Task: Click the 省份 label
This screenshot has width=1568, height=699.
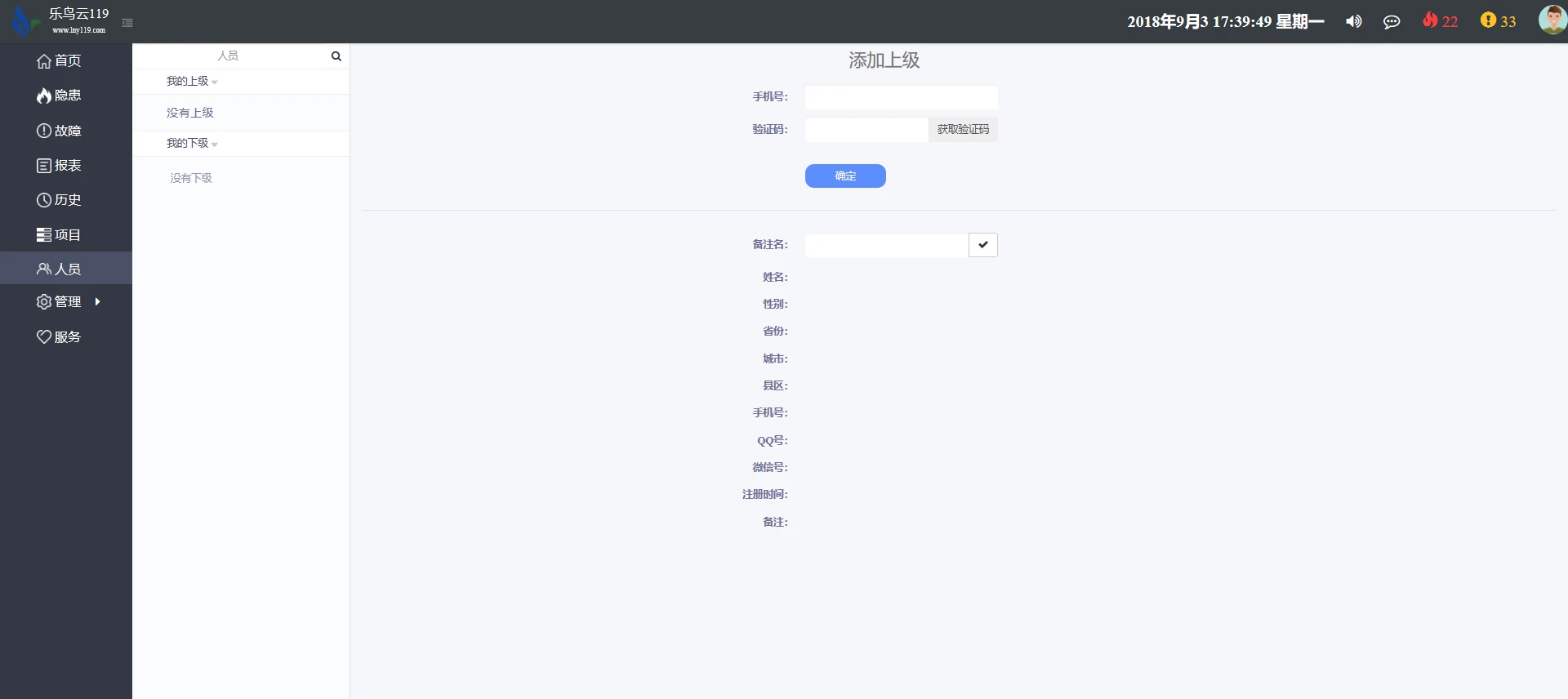Action: [x=775, y=331]
